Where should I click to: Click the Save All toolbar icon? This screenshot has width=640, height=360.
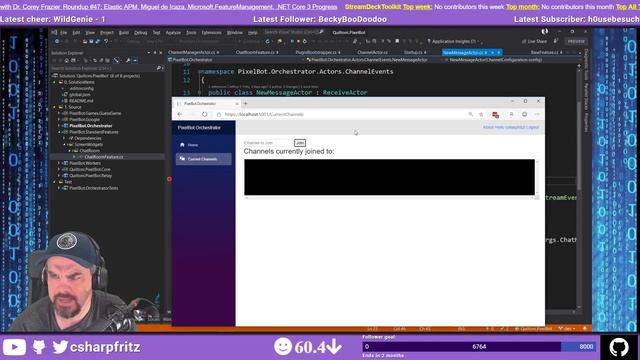[x=98, y=41]
